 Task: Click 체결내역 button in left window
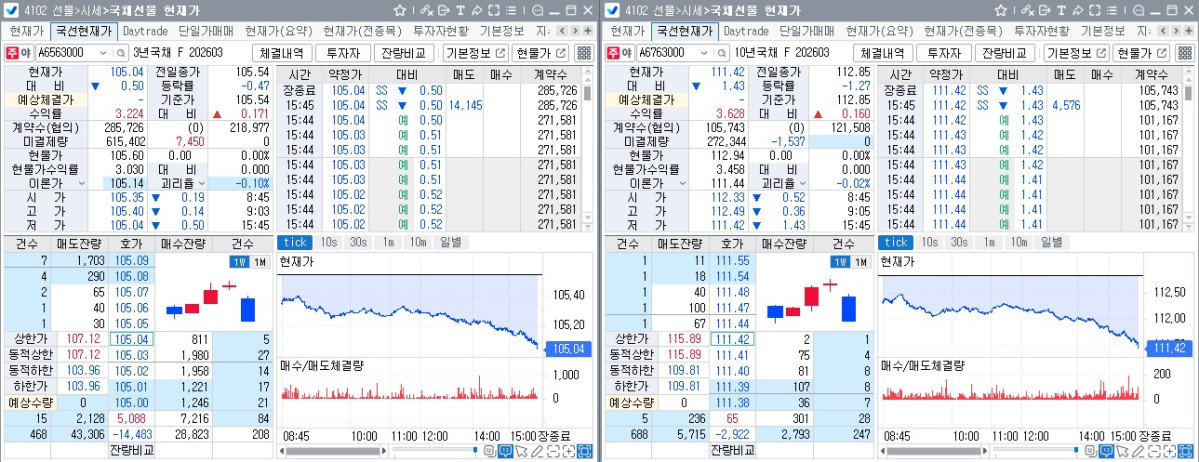tap(282, 53)
